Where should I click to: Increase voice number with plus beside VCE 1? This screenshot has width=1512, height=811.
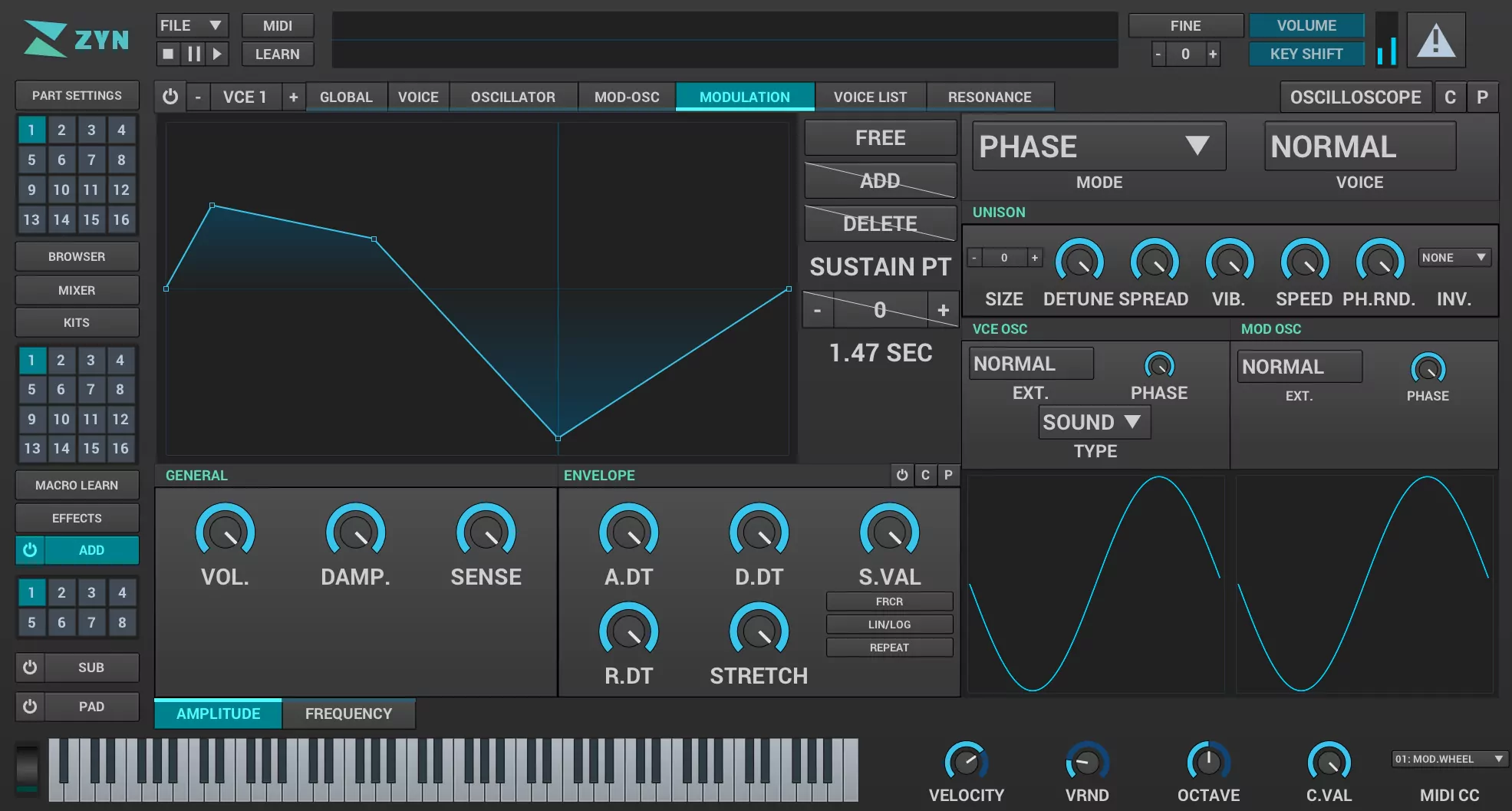coord(293,97)
